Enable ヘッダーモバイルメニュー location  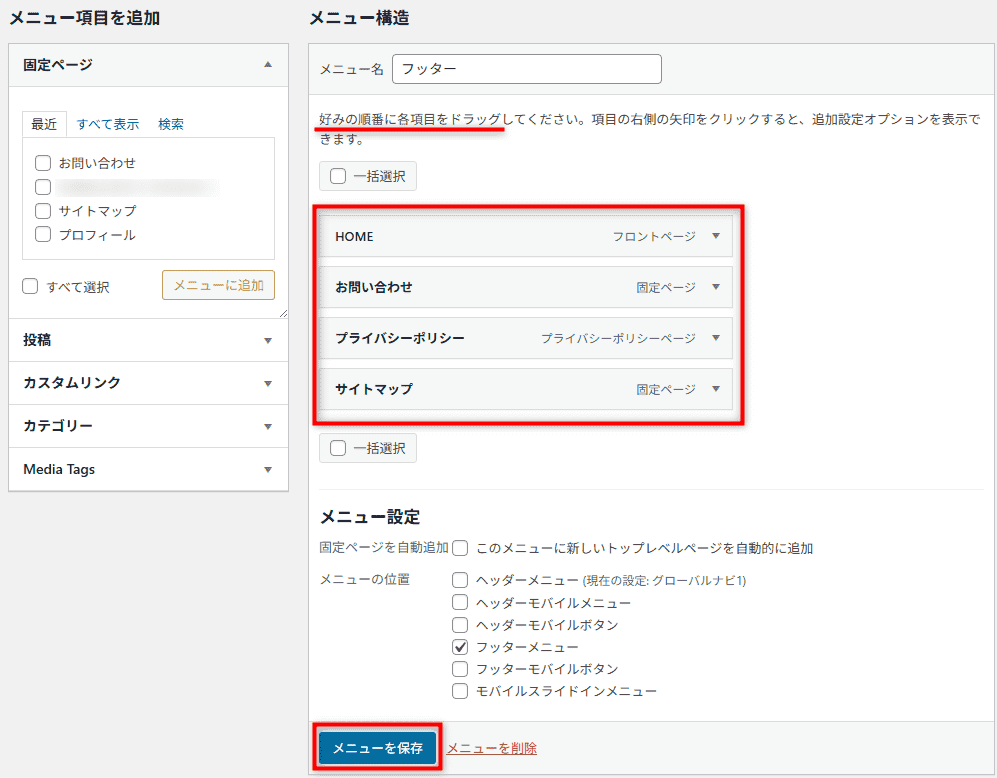[x=460, y=602]
